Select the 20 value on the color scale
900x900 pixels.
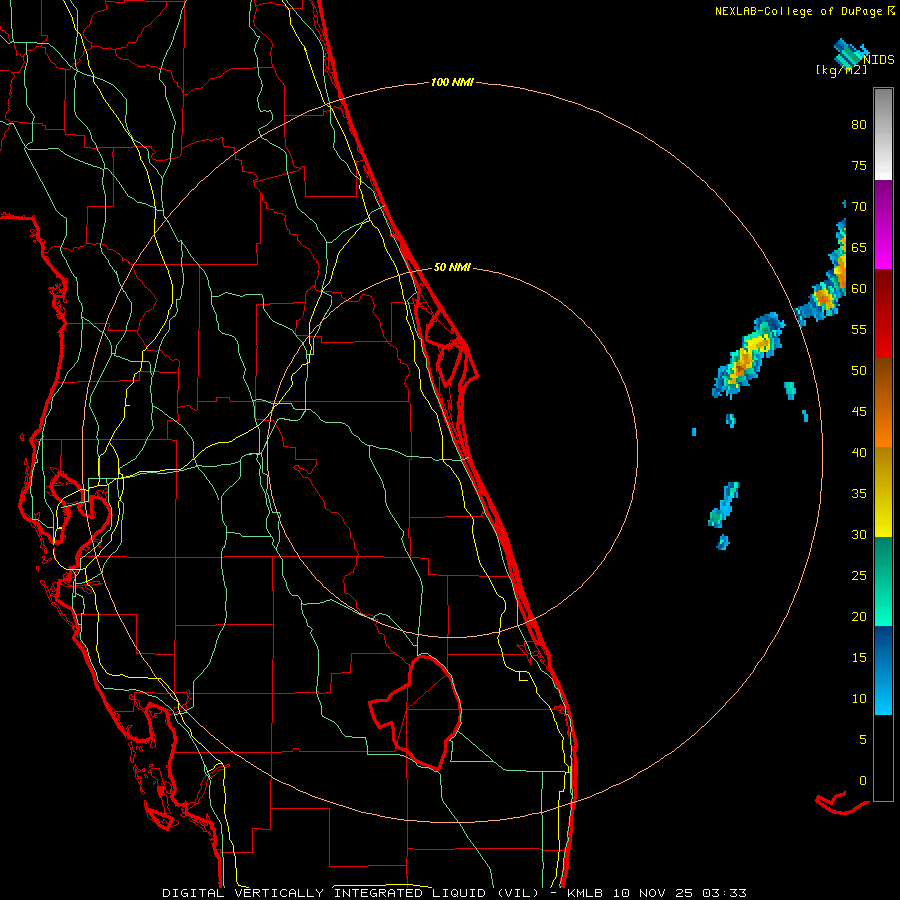point(859,617)
